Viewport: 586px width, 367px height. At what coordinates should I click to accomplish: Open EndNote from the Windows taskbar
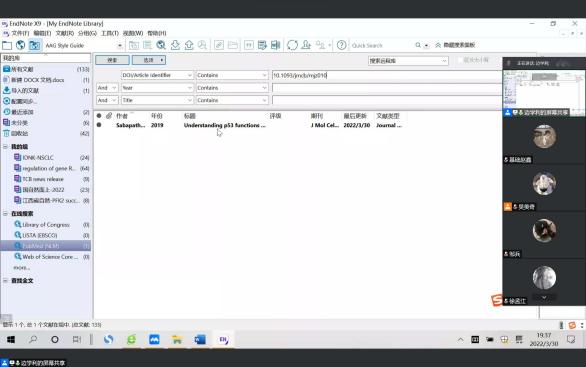tap(223, 339)
